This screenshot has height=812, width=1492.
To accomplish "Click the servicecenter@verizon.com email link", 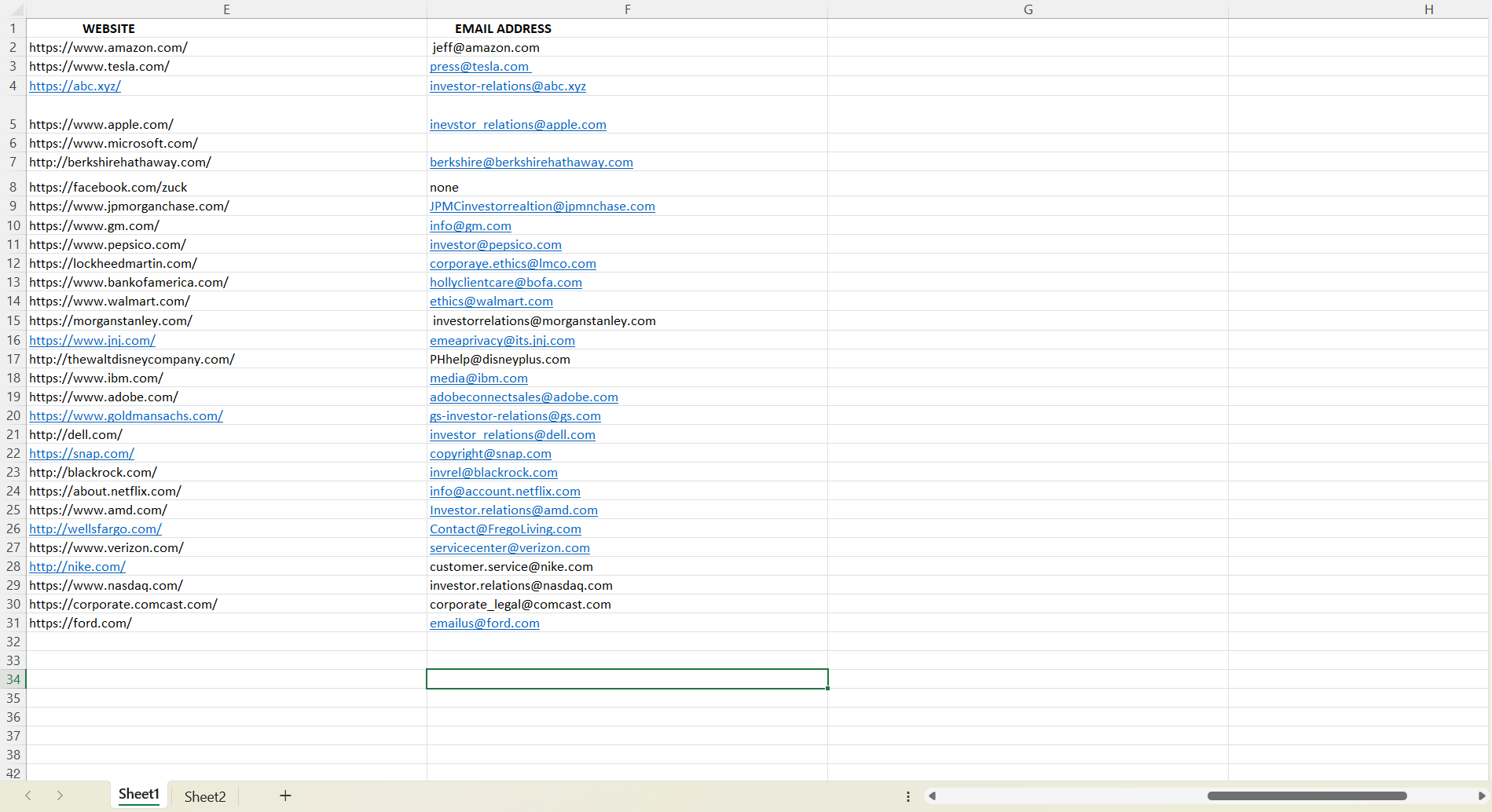I will click(509, 548).
